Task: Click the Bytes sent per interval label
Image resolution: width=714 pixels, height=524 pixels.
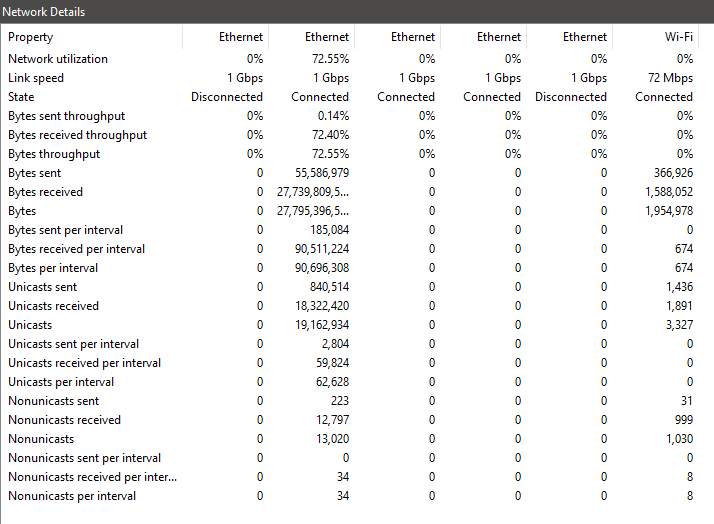Action: click(65, 230)
